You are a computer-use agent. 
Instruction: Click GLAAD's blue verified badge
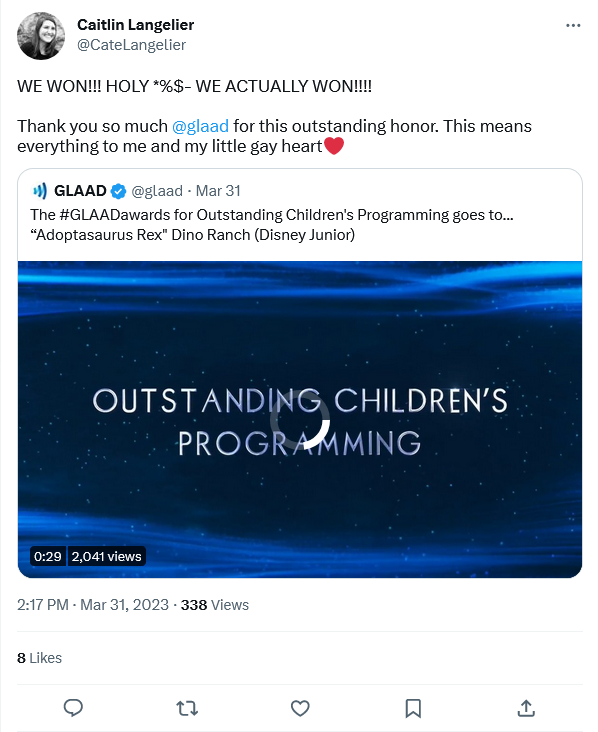coord(119,191)
